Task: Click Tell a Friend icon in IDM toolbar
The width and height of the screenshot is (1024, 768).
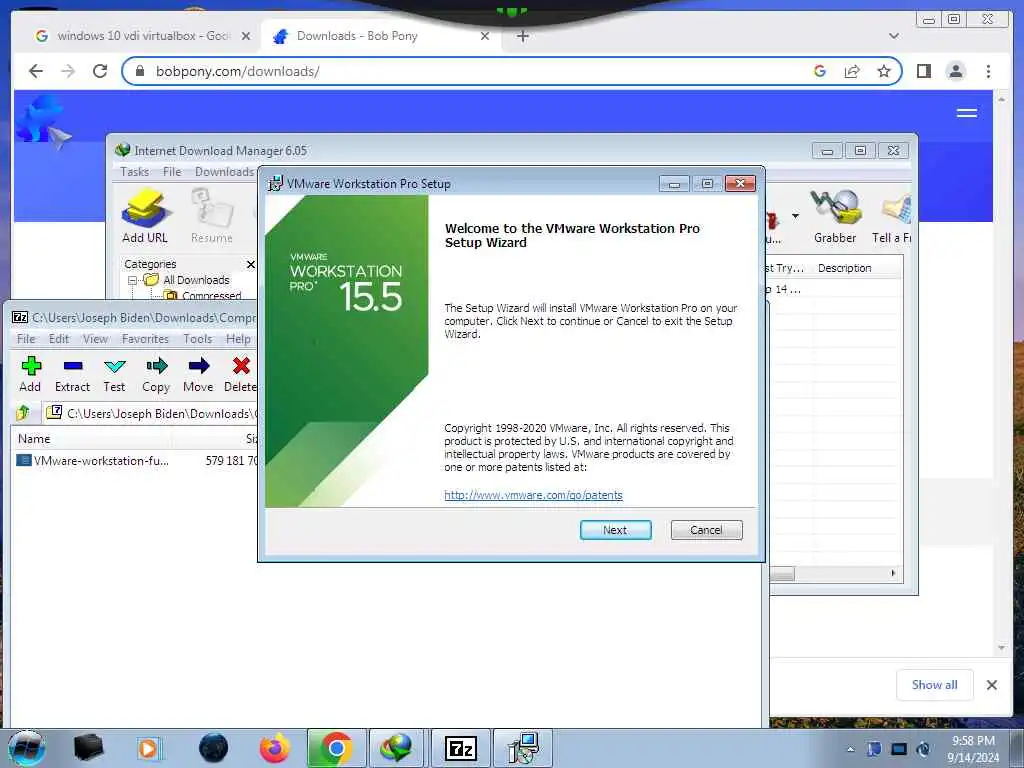Action: [x=892, y=216]
